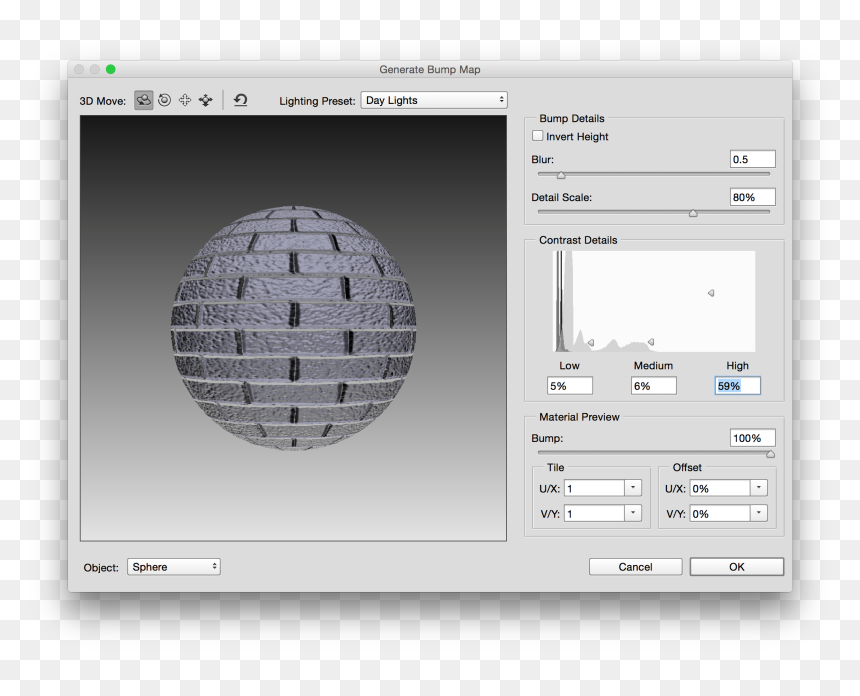Click the Blur slider handle

pos(561,176)
